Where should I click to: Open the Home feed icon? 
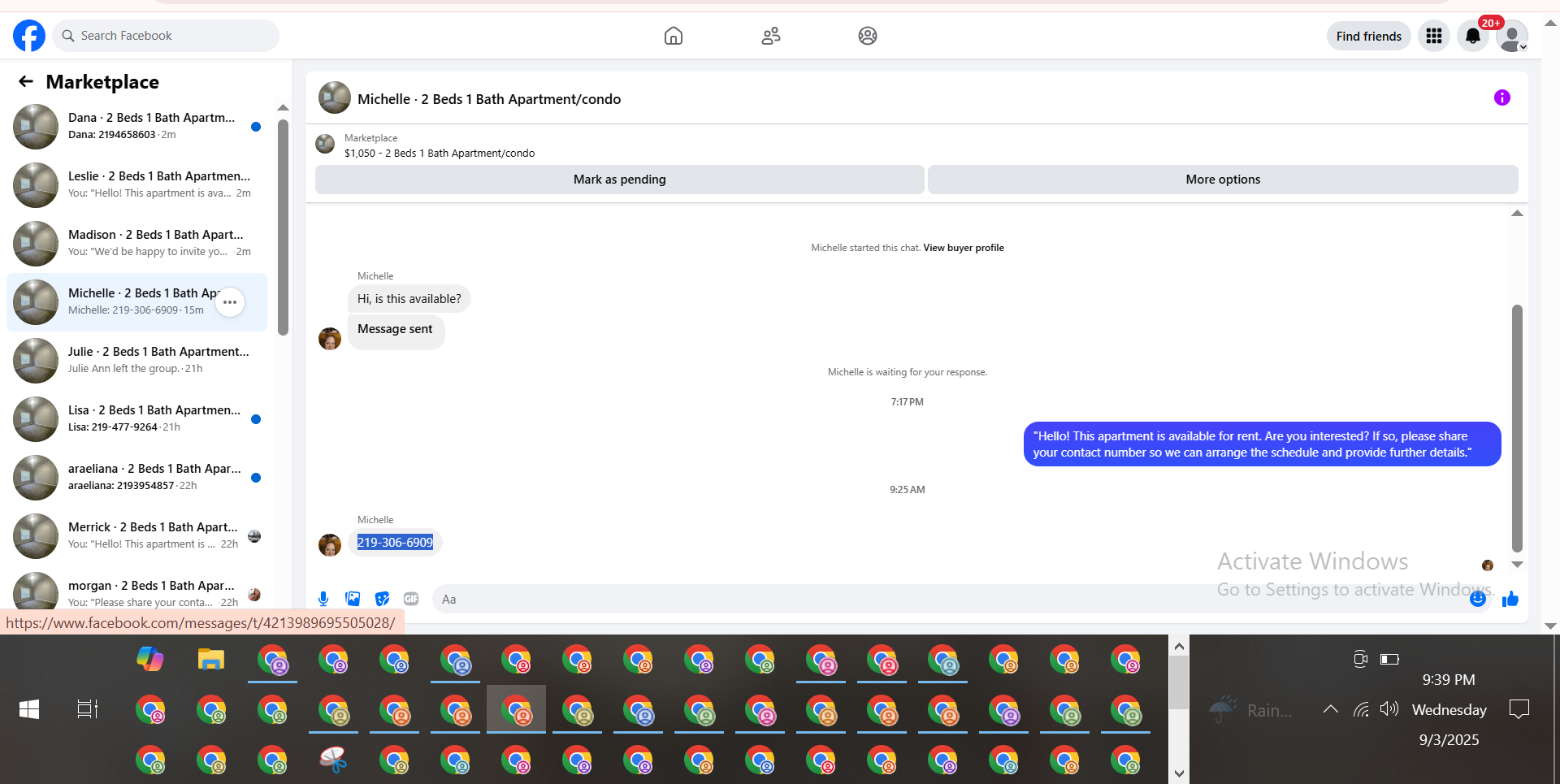[673, 36]
